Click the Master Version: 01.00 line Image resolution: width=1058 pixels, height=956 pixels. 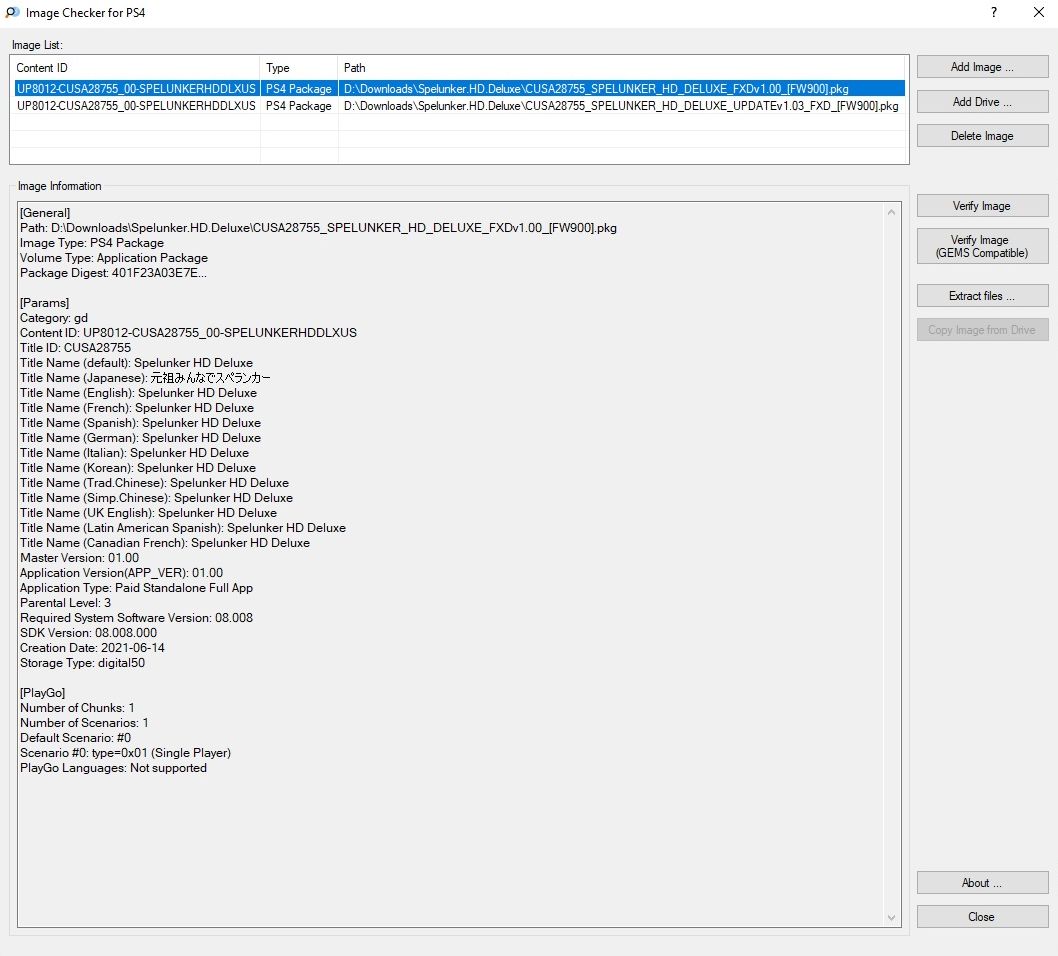click(80, 558)
